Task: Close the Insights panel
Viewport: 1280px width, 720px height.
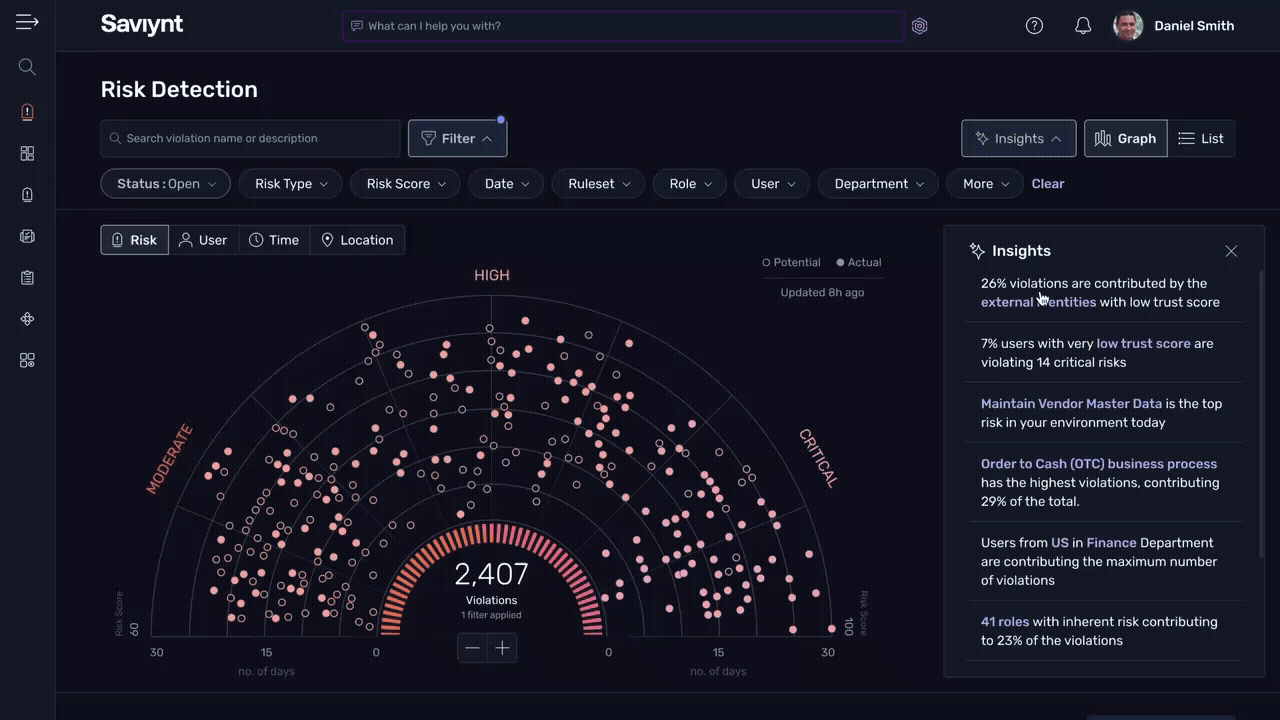Action: (x=1231, y=251)
